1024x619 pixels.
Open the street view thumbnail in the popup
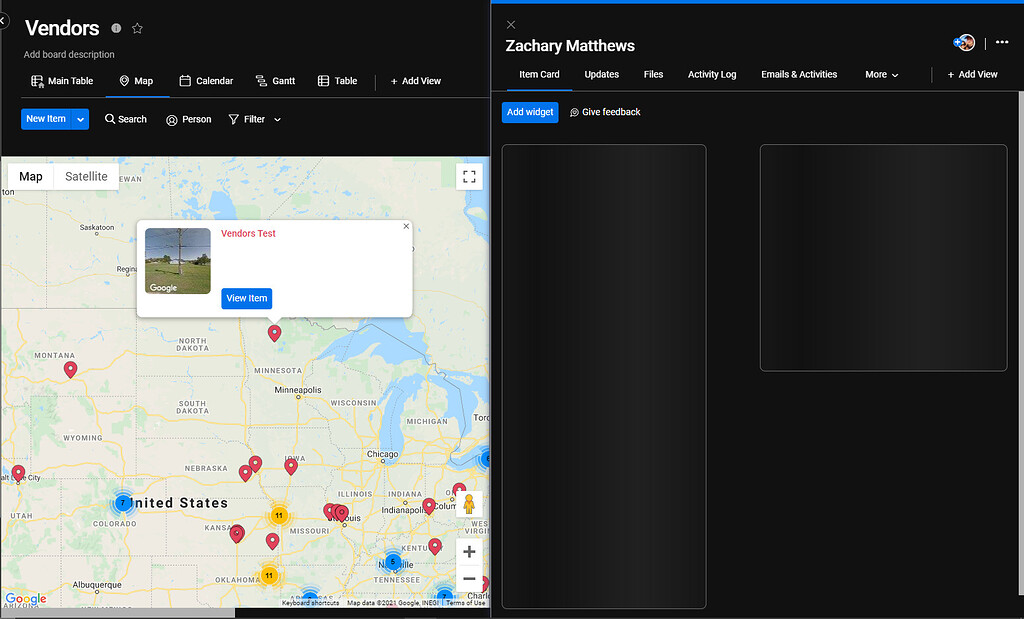pyautogui.click(x=178, y=261)
